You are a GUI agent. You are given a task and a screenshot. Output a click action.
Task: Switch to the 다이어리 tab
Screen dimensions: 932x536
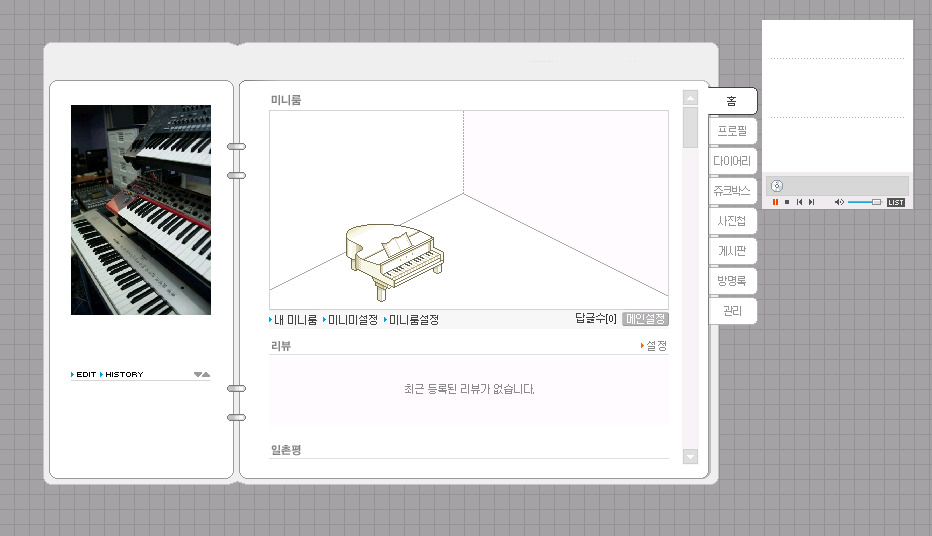click(732, 161)
